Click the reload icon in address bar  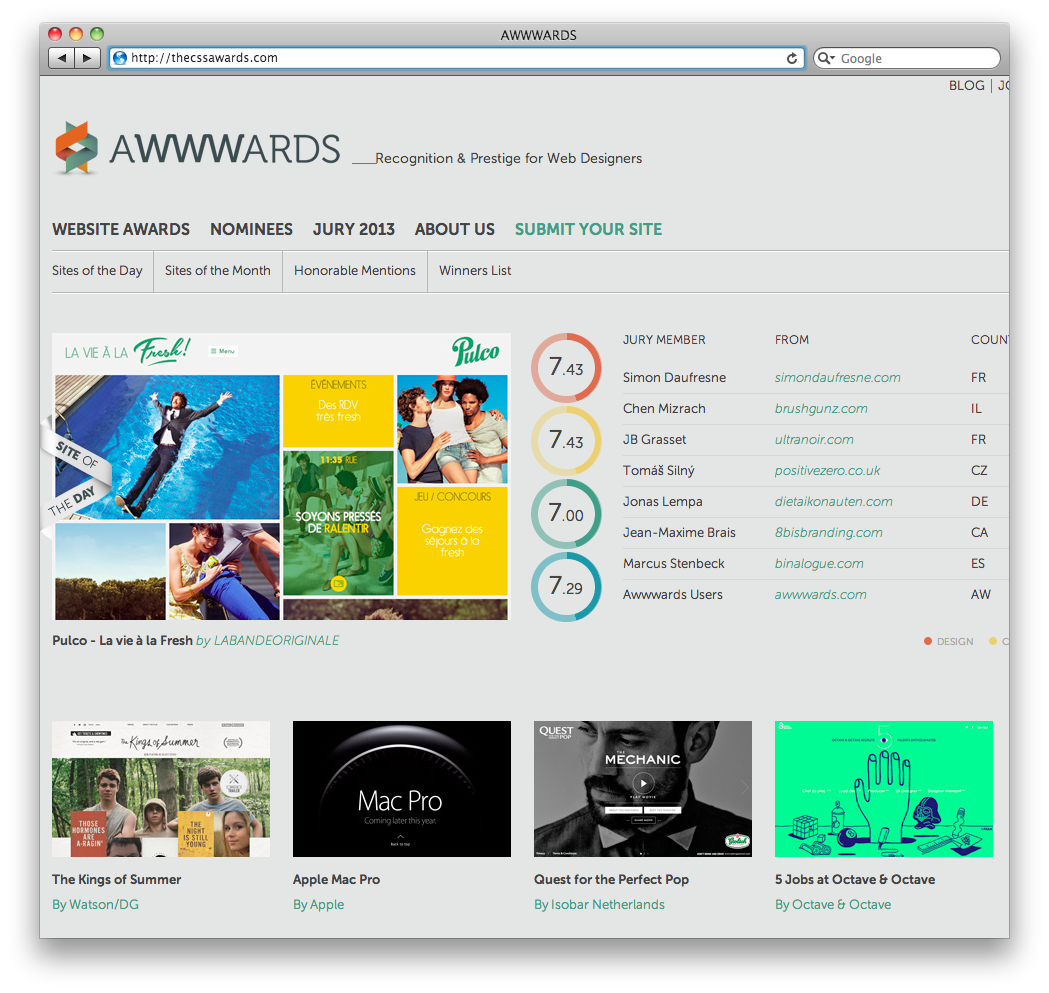pos(791,58)
